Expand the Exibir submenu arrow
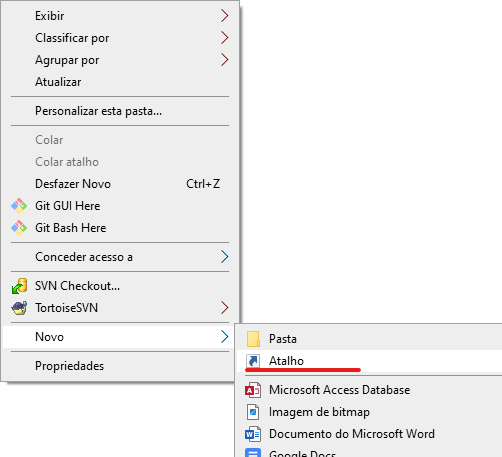This screenshot has height=457, width=502. click(x=225, y=16)
